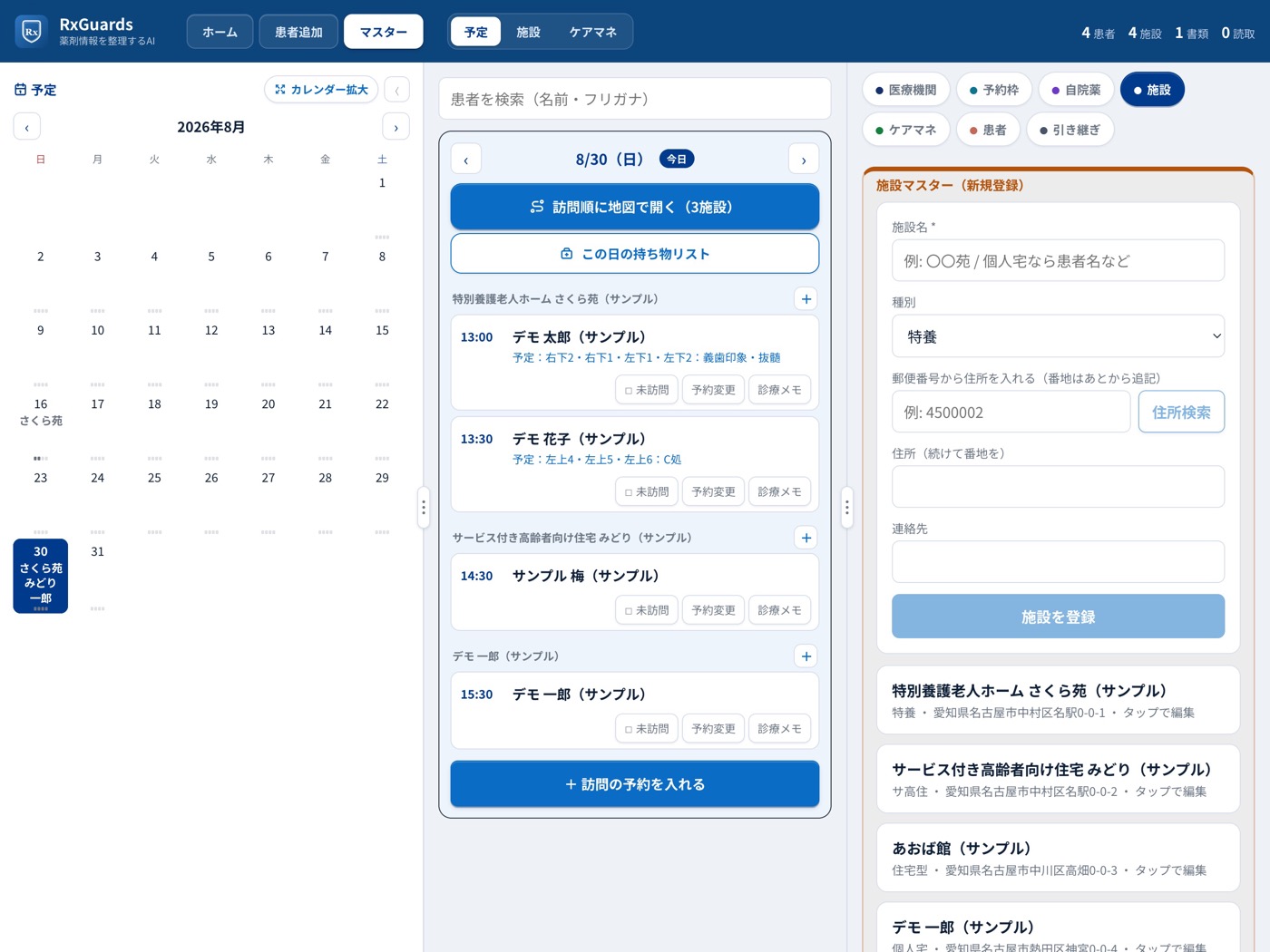The height and width of the screenshot is (952, 1270).
Task: Click the 4 患者 counter
Action: tap(1098, 33)
